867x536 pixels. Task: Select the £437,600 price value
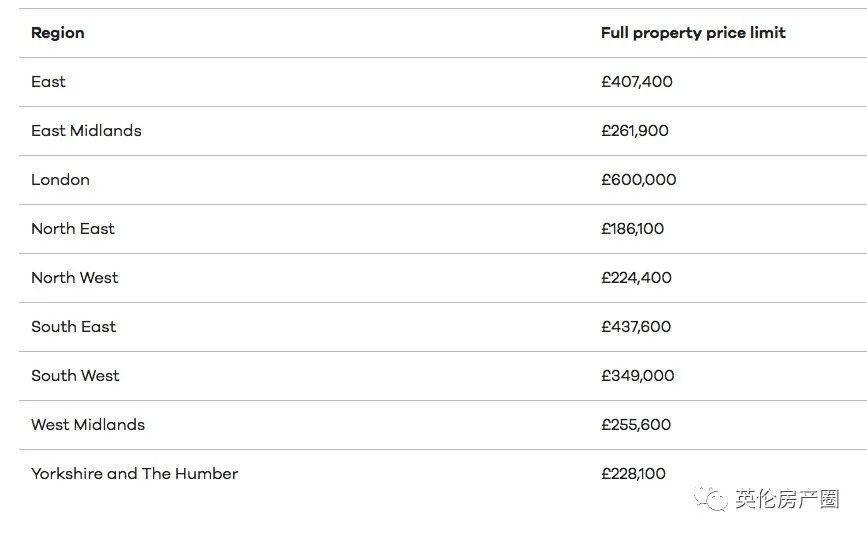[x=636, y=326]
